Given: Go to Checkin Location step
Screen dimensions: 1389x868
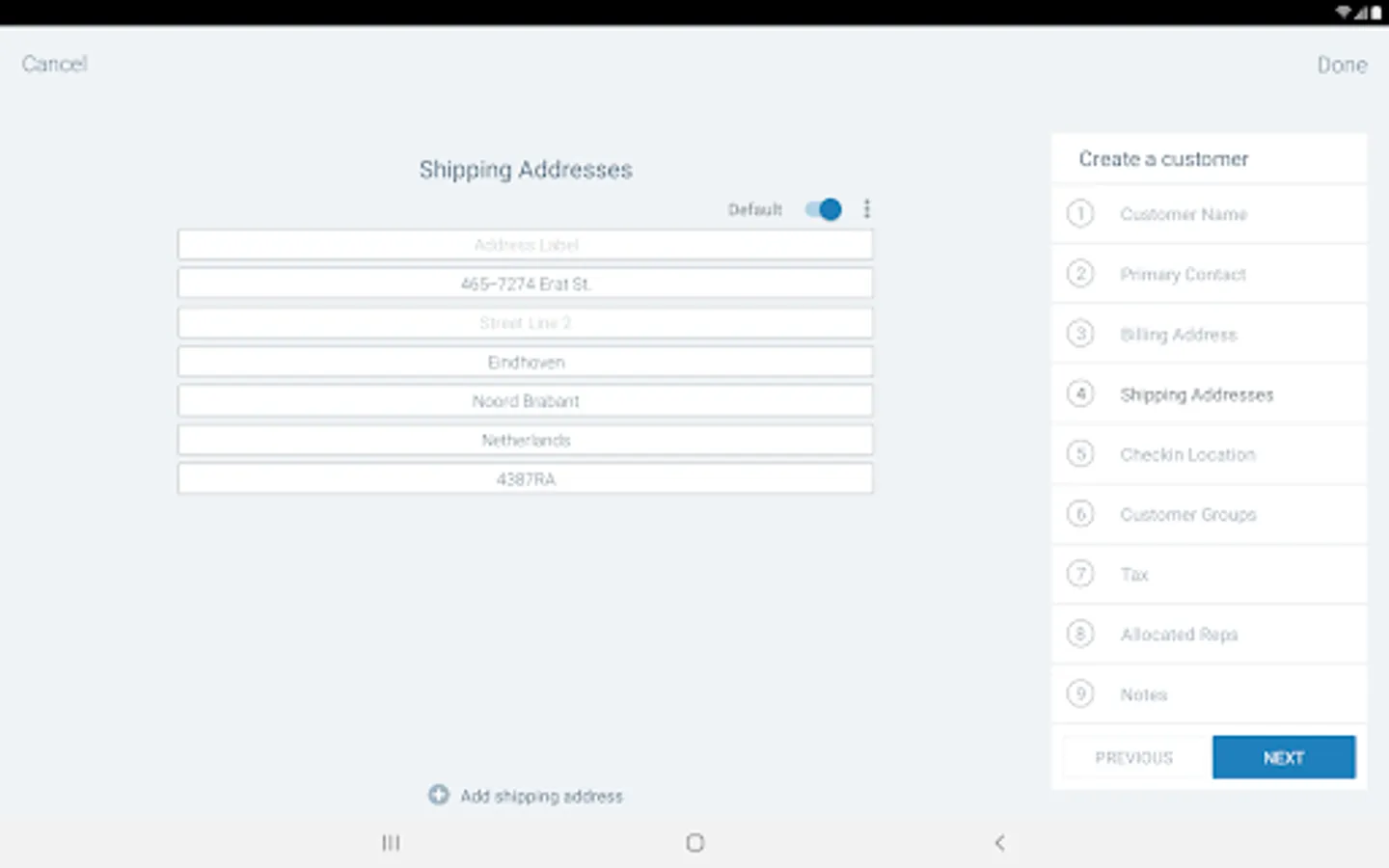Looking at the screenshot, I should [x=1209, y=454].
